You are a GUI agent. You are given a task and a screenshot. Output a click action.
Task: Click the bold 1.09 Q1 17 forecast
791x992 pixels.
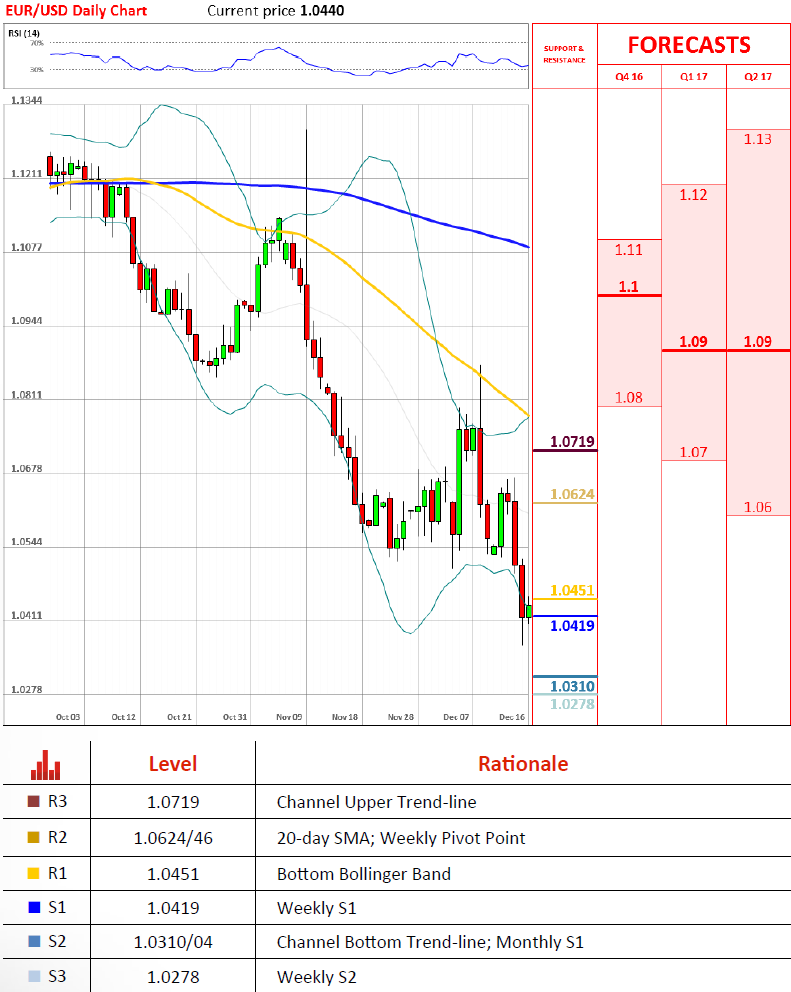[694, 342]
